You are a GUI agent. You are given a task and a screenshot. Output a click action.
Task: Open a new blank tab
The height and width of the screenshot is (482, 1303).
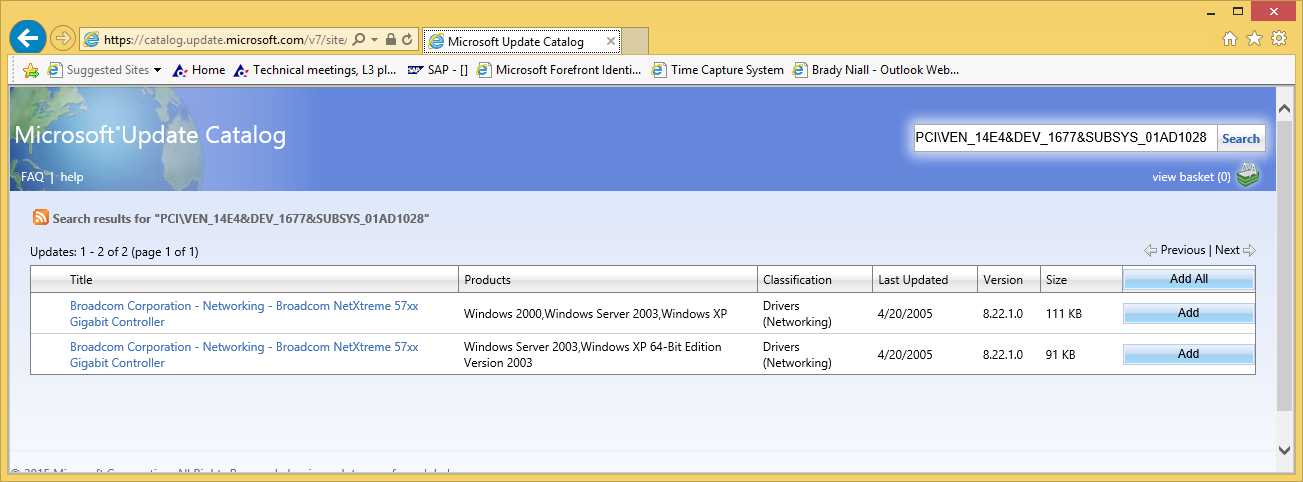point(636,42)
